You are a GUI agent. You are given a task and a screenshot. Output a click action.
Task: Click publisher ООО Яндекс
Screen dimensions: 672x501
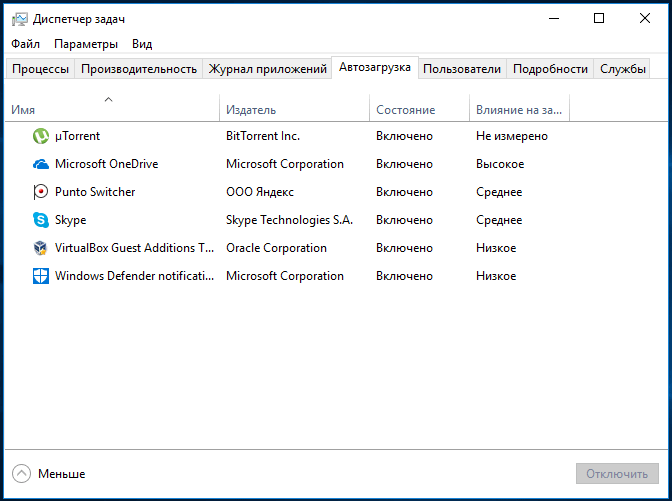(x=260, y=192)
